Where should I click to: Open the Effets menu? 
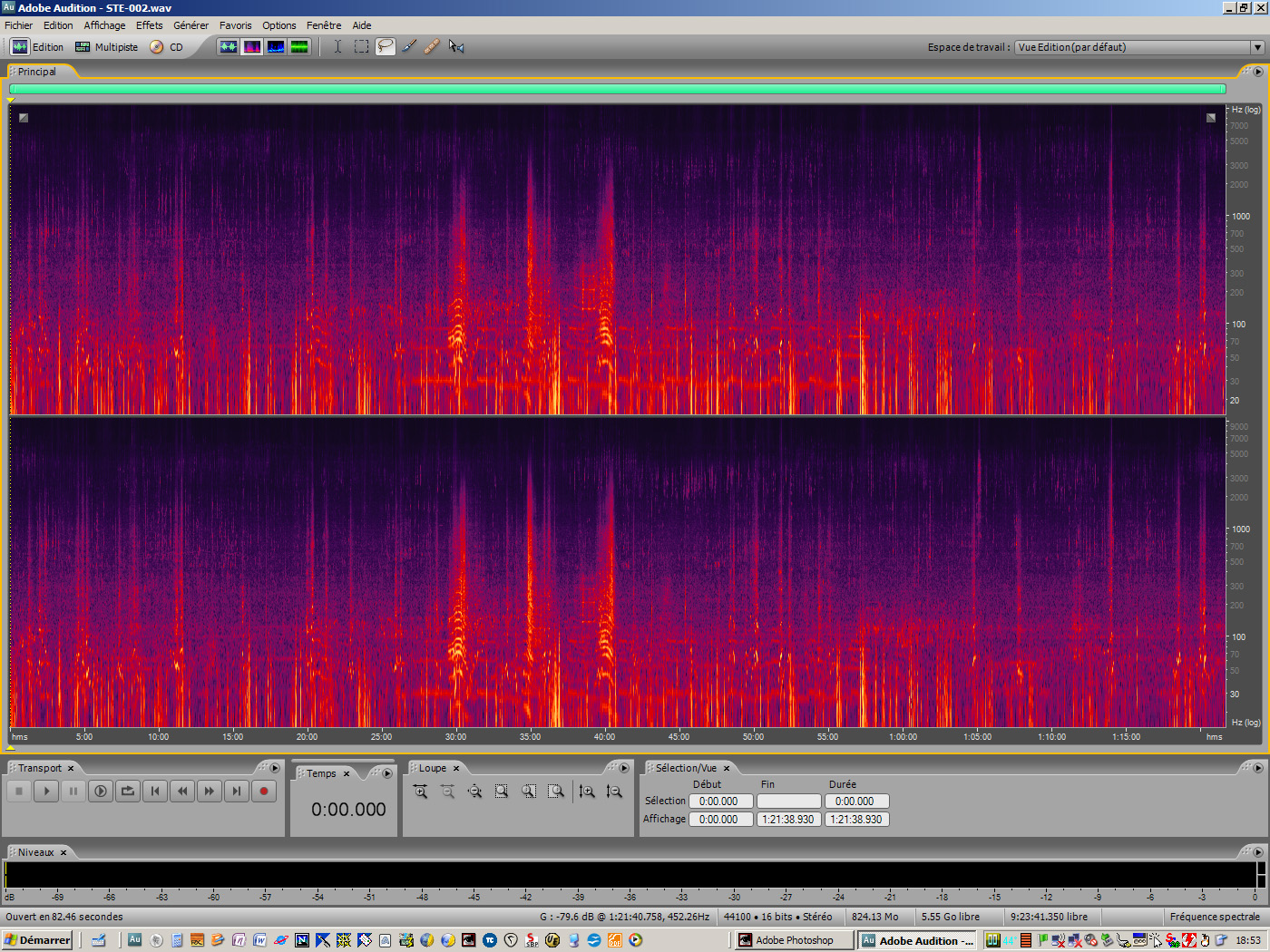click(149, 25)
